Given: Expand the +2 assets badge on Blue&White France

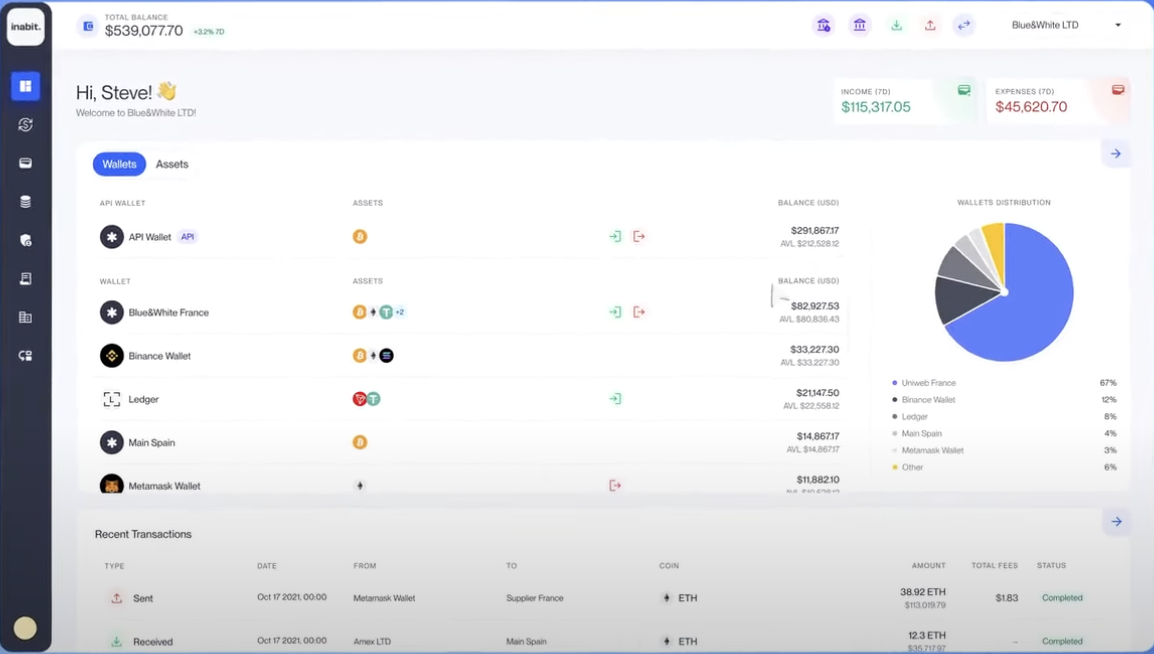Looking at the screenshot, I should (x=399, y=311).
